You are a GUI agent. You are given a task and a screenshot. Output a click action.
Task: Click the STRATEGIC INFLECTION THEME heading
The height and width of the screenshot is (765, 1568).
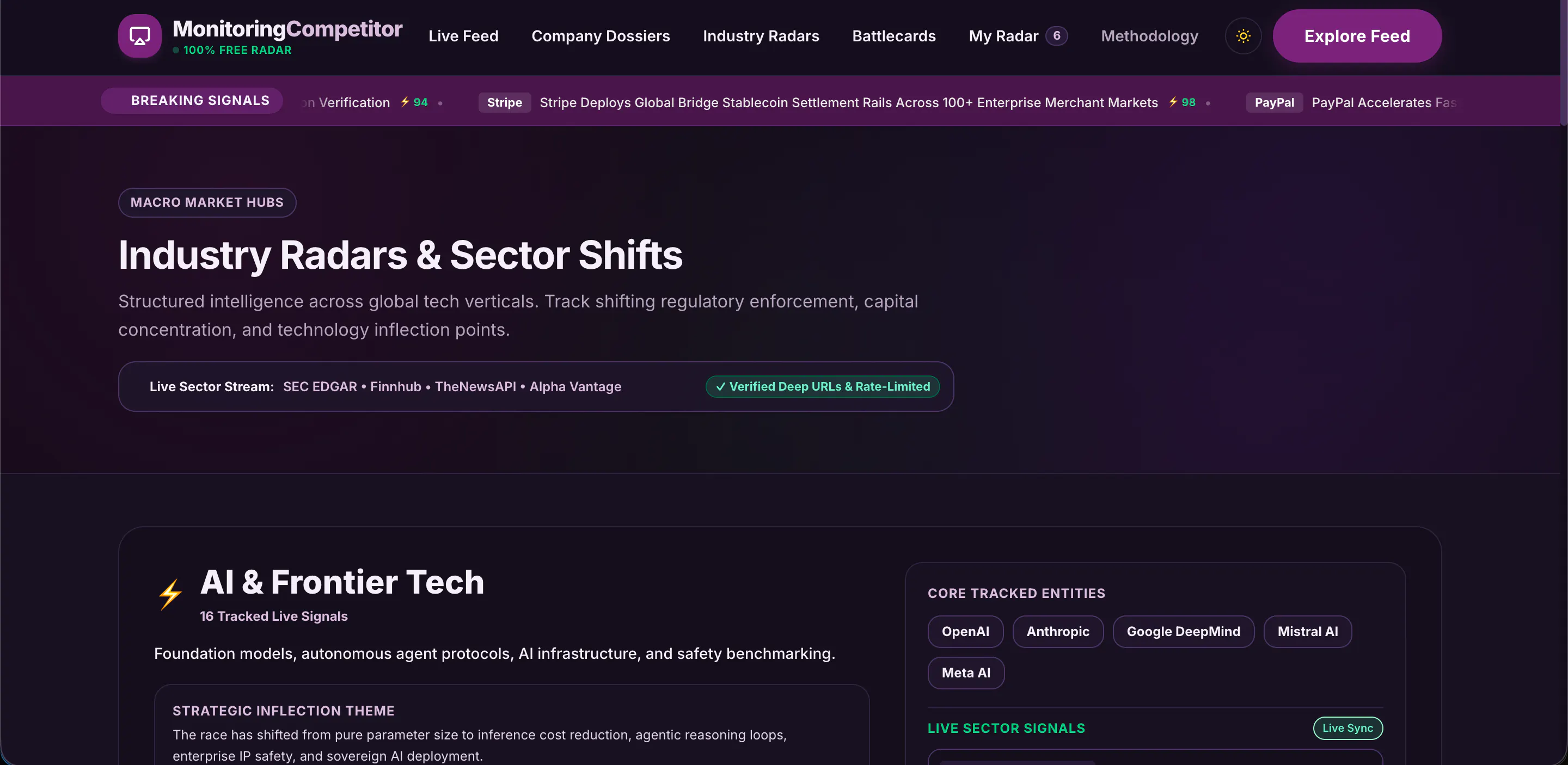click(283, 711)
